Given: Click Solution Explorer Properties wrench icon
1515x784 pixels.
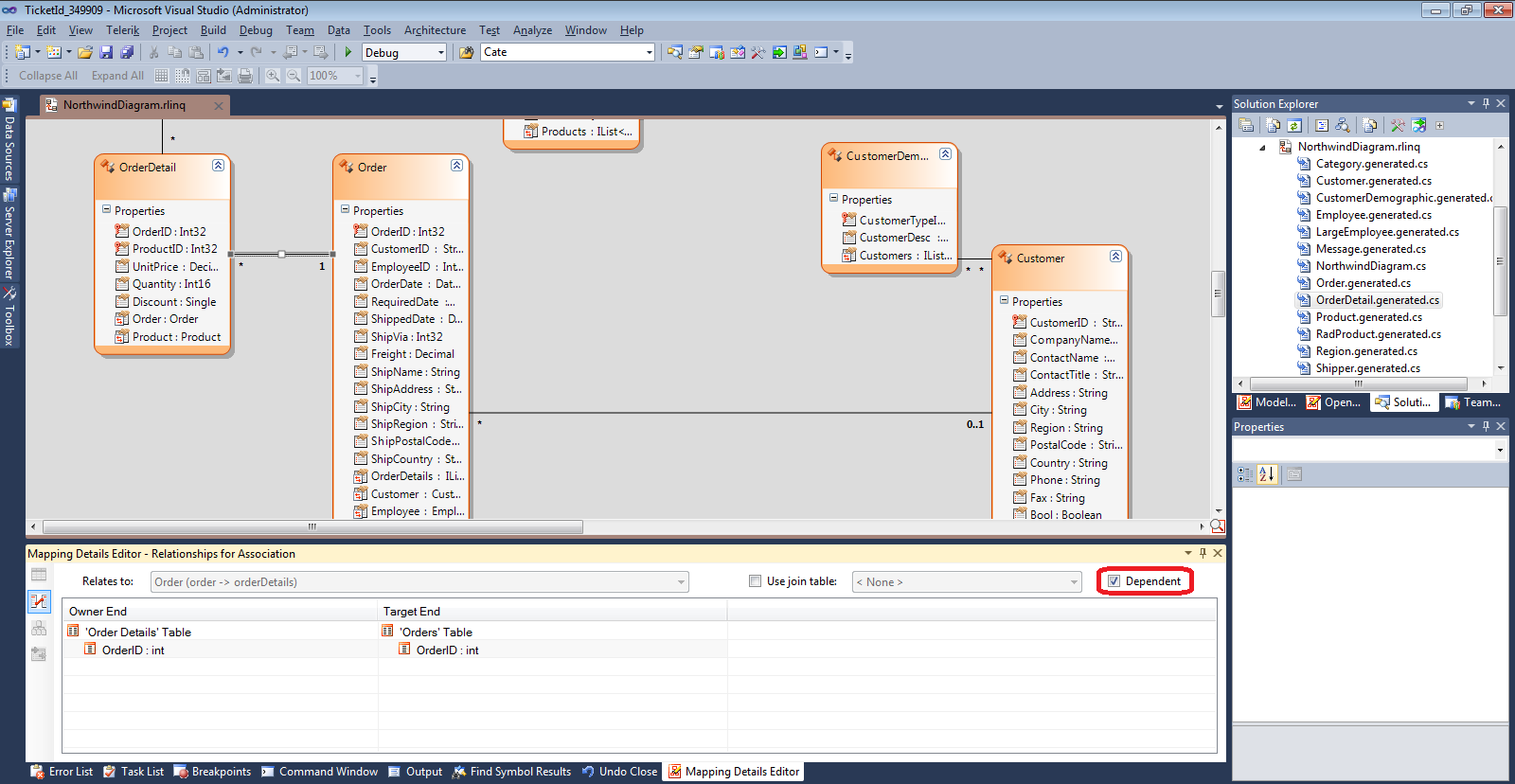Looking at the screenshot, I should [1398, 125].
